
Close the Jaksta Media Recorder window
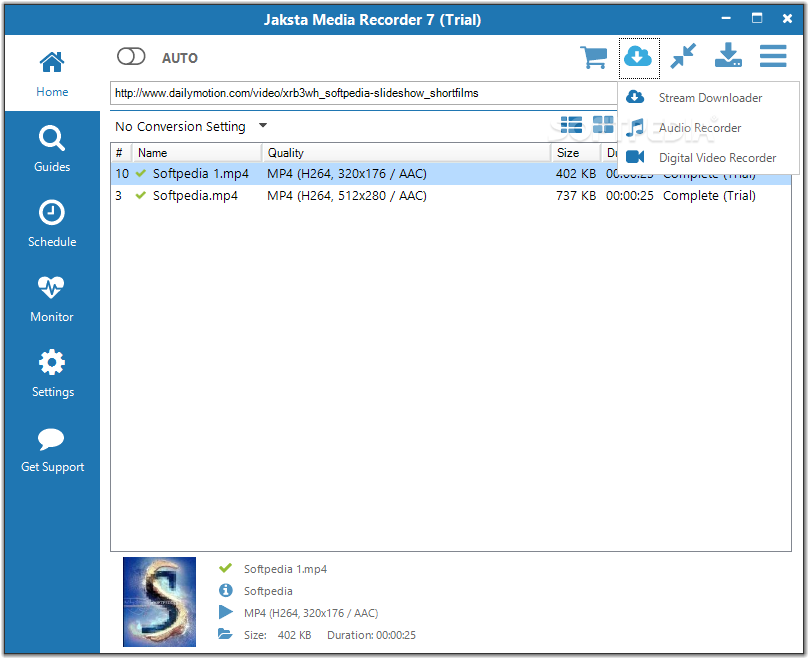click(x=787, y=19)
